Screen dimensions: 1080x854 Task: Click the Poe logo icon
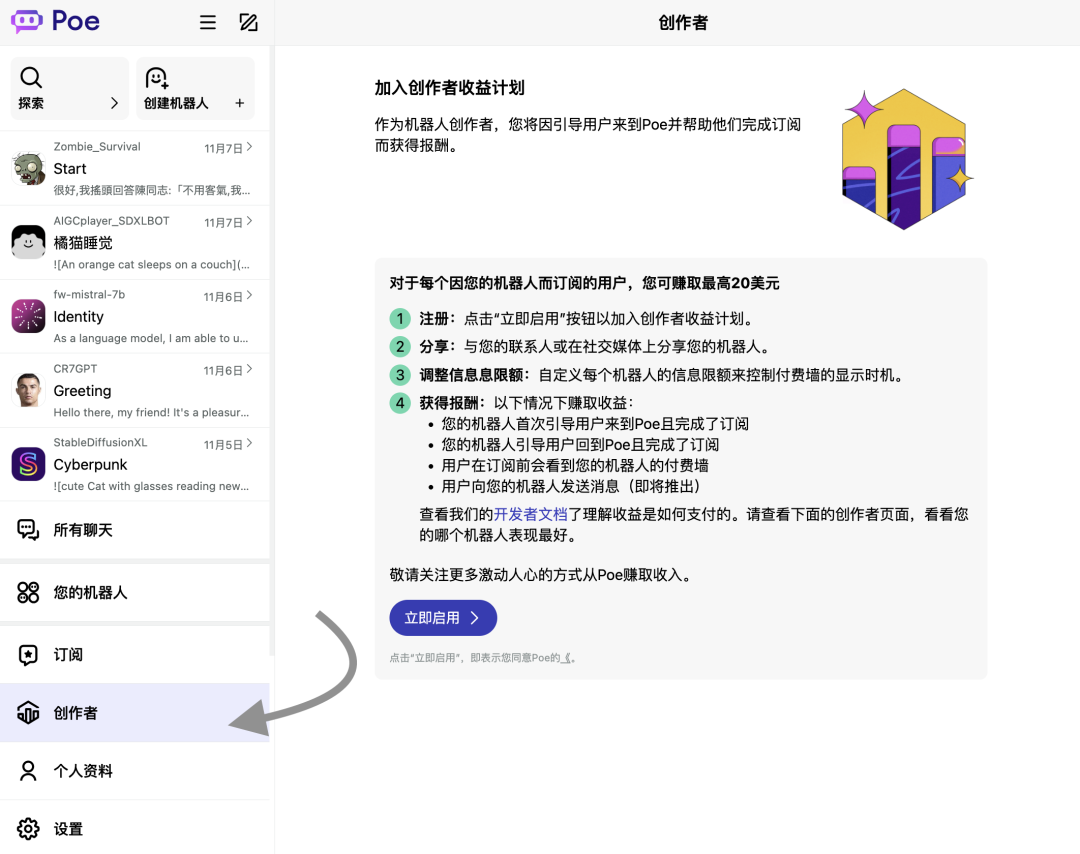click(x=27, y=21)
